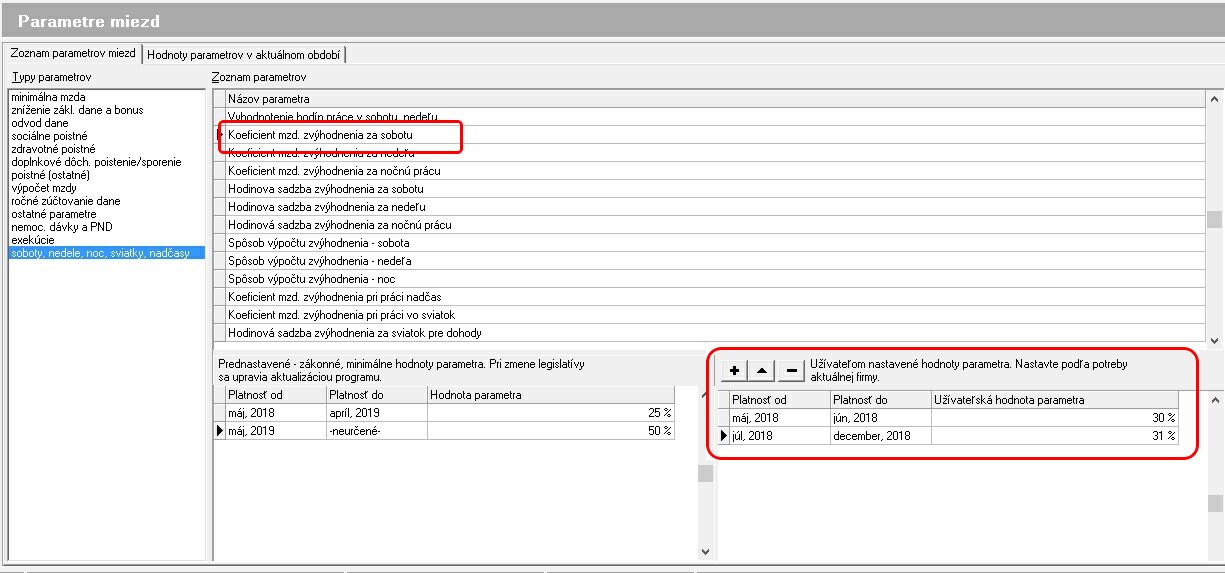Screen dimensions: 1225x573
Task: Click the up-arrow button beside plus
Action: click(762, 371)
